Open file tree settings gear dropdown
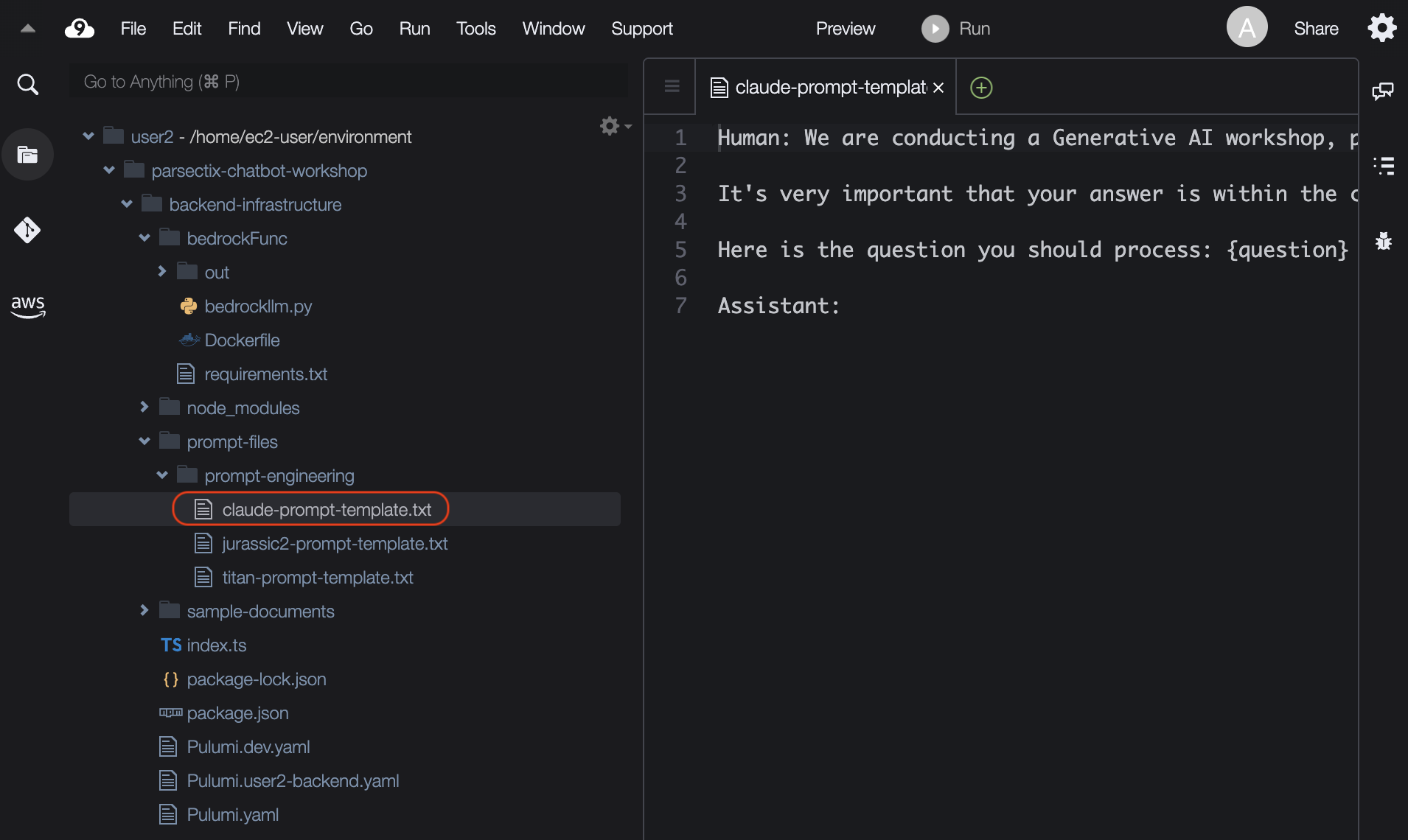The height and width of the screenshot is (840, 1408). pos(614,126)
